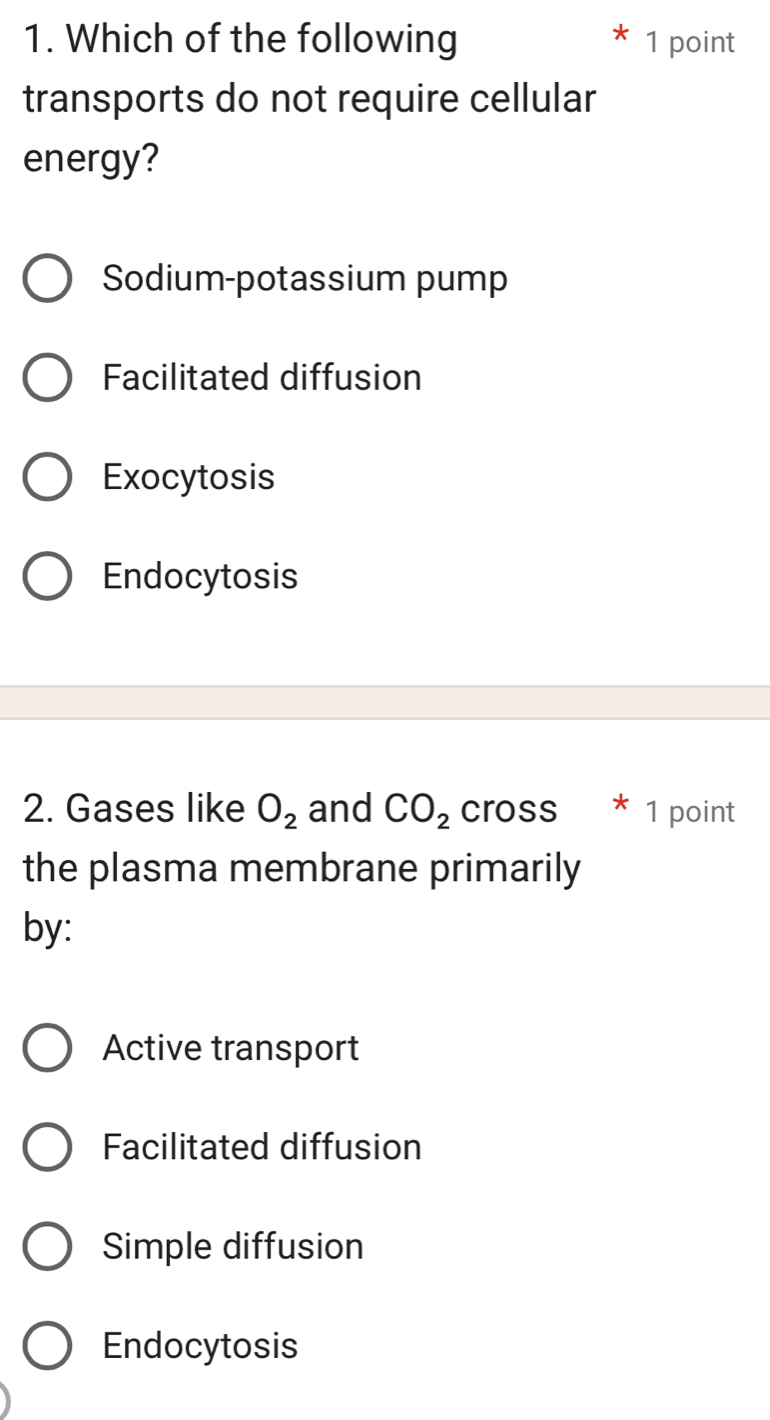
Task: Choose Facilitated diffusion for question 1
Action: coord(47,379)
